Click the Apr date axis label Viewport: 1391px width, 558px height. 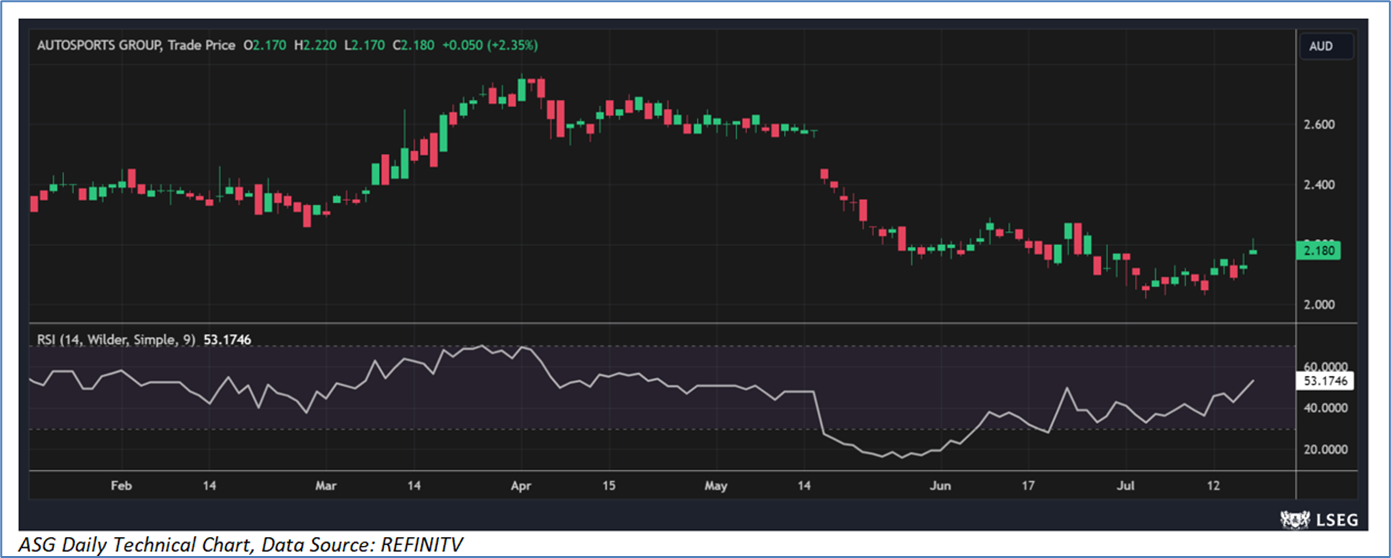pyautogui.click(x=521, y=486)
